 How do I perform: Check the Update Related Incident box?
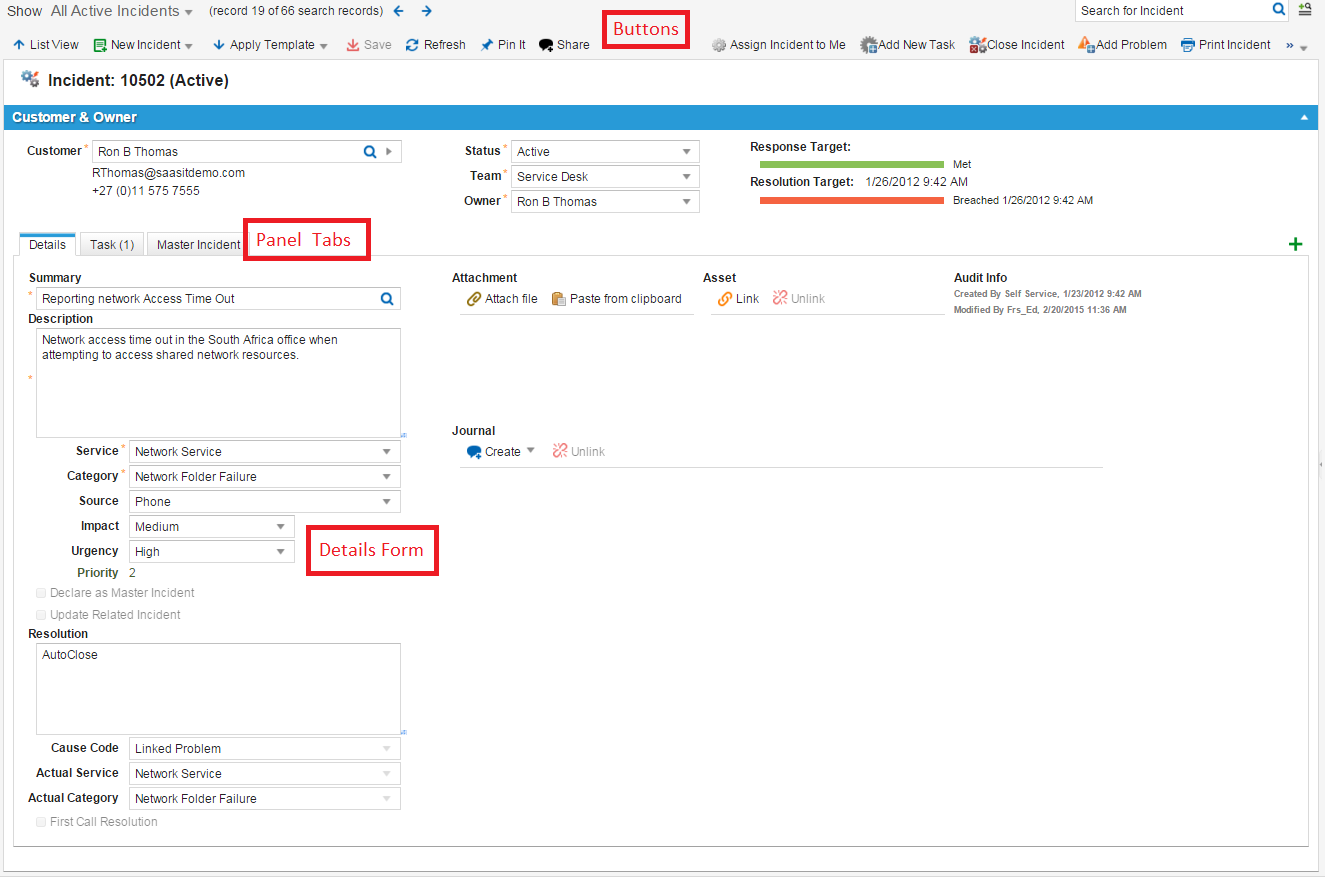41,615
